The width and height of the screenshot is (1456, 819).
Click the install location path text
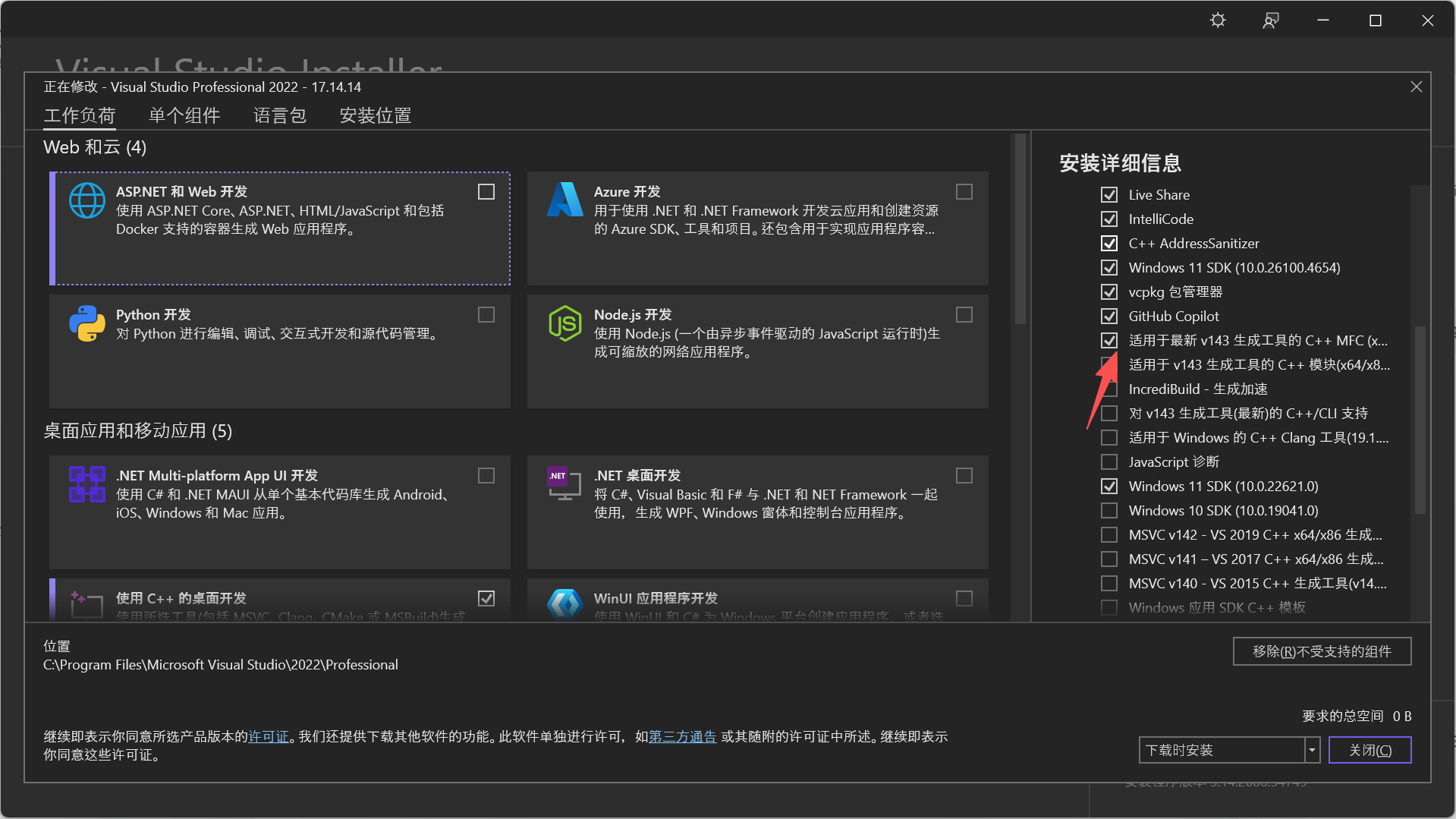220,664
